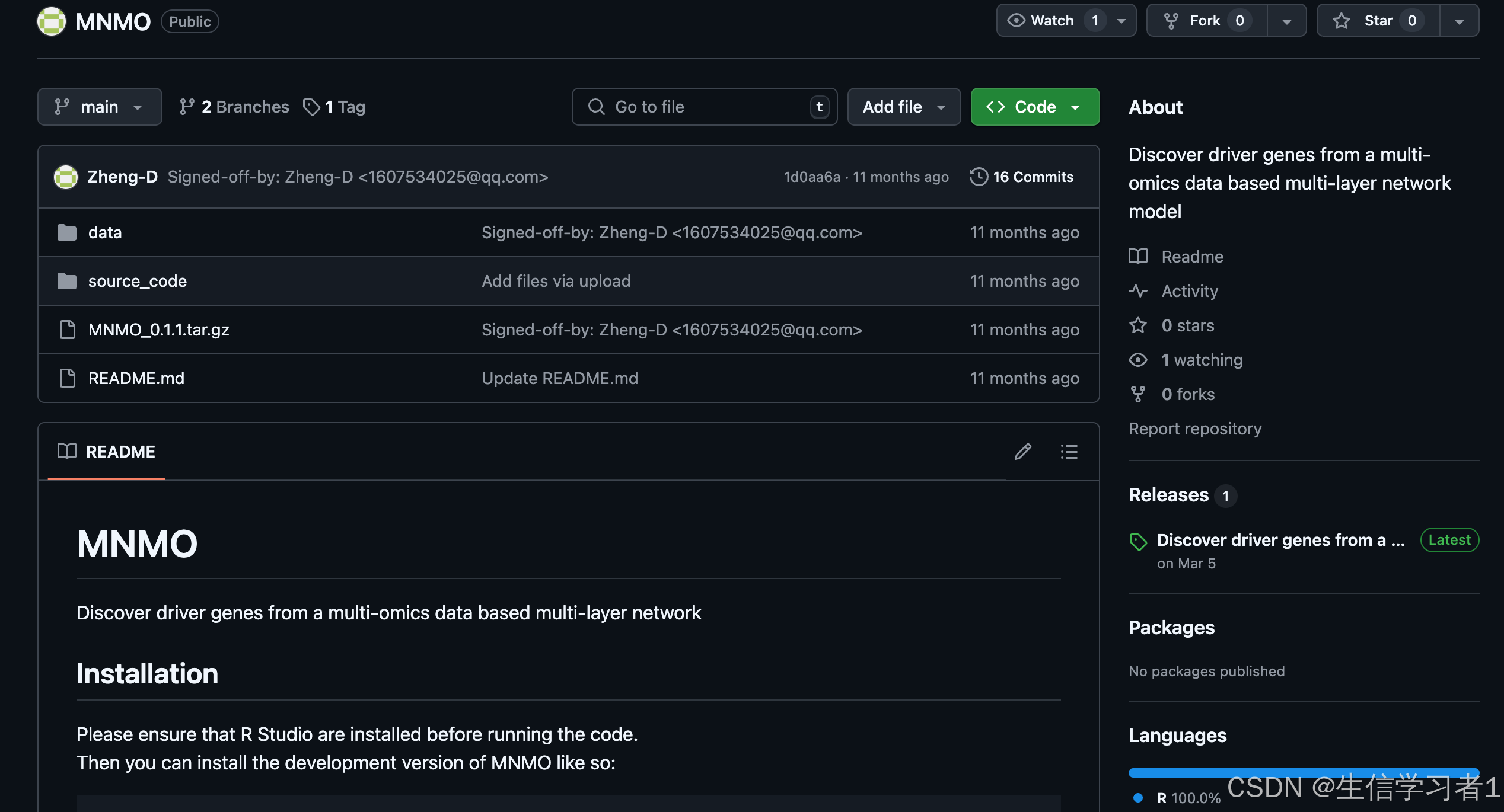Click the commit history clock icon
1504x812 pixels.
click(x=979, y=177)
